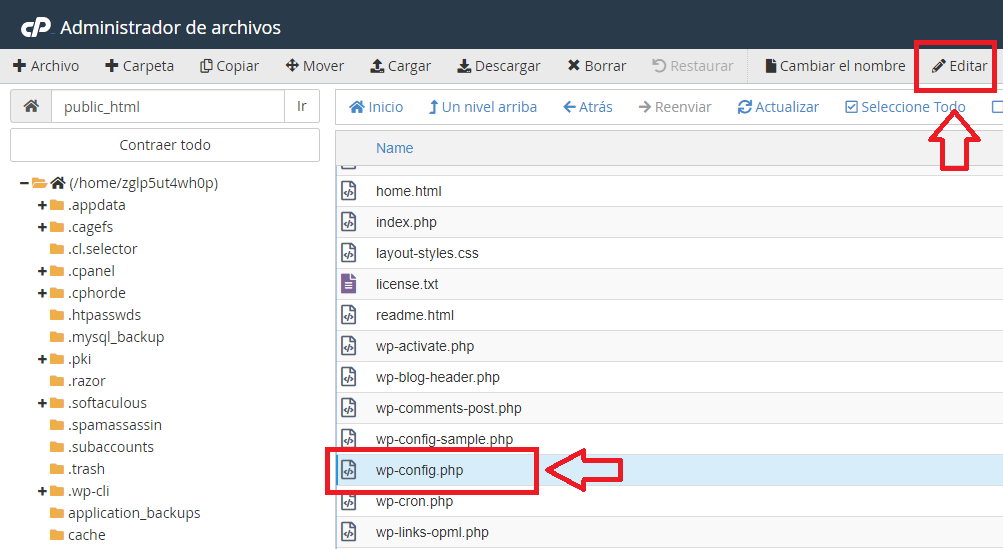Create a new file with Archivo
This screenshot has height=549, width=1003.
click(x=46, y=66)
